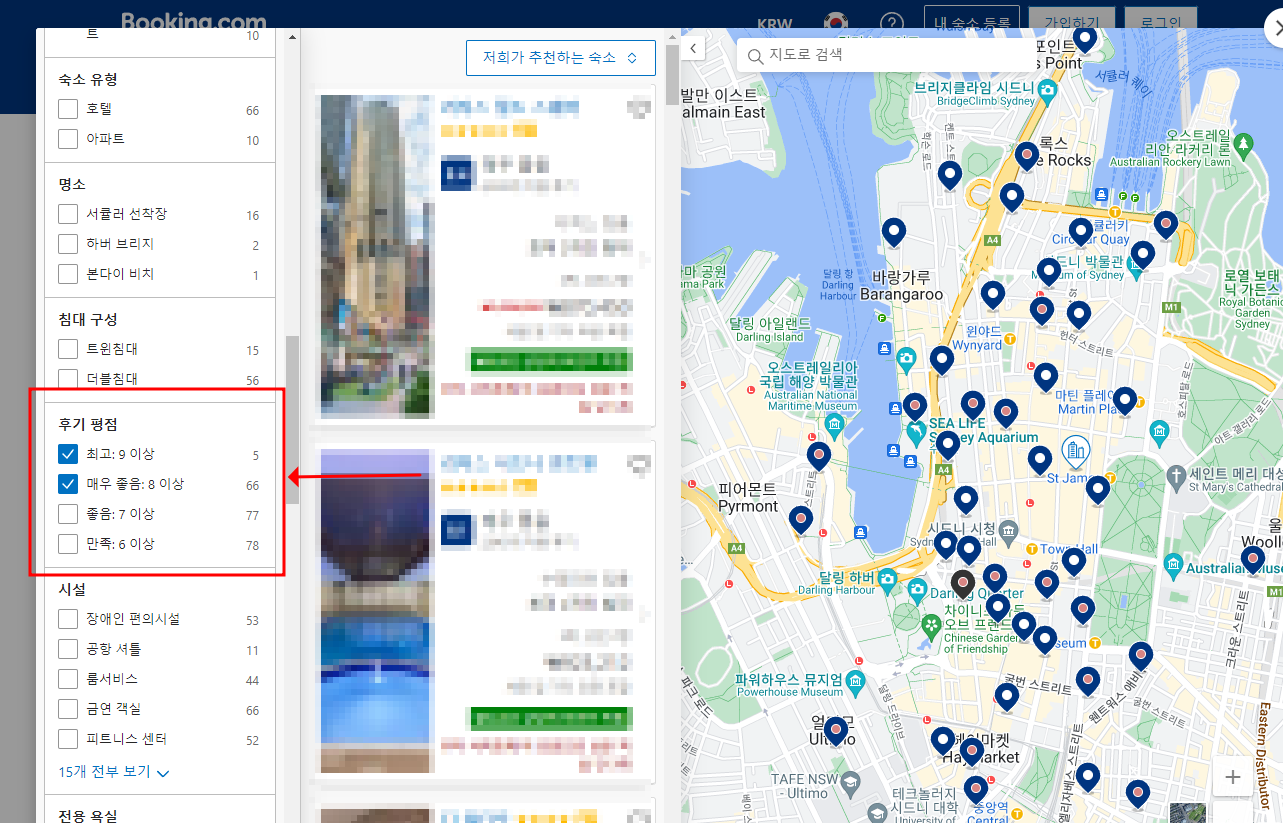Image resolution: width=1283 pixels, height=823 pixels.
Task: Open the second property pool photo thumbnail
Action: pyautogui.click(x=375, y=610)
